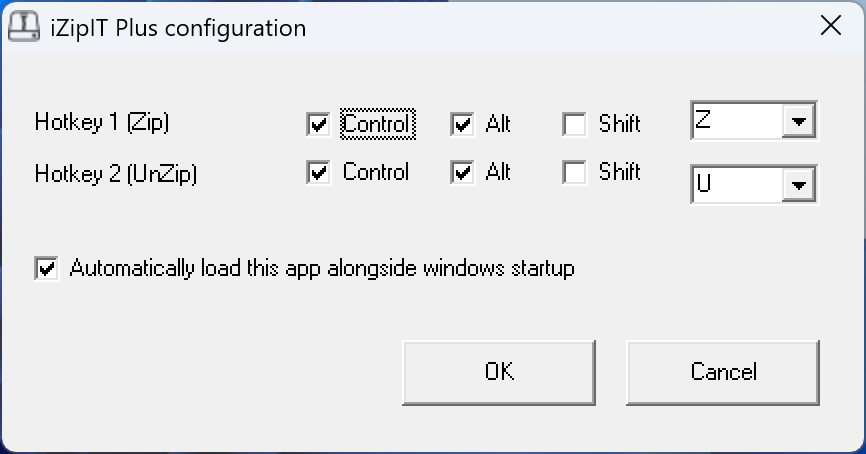Close the iZipIT Plus configuration dialog
This screenshot has height=454, width=866.
[830, 27]
